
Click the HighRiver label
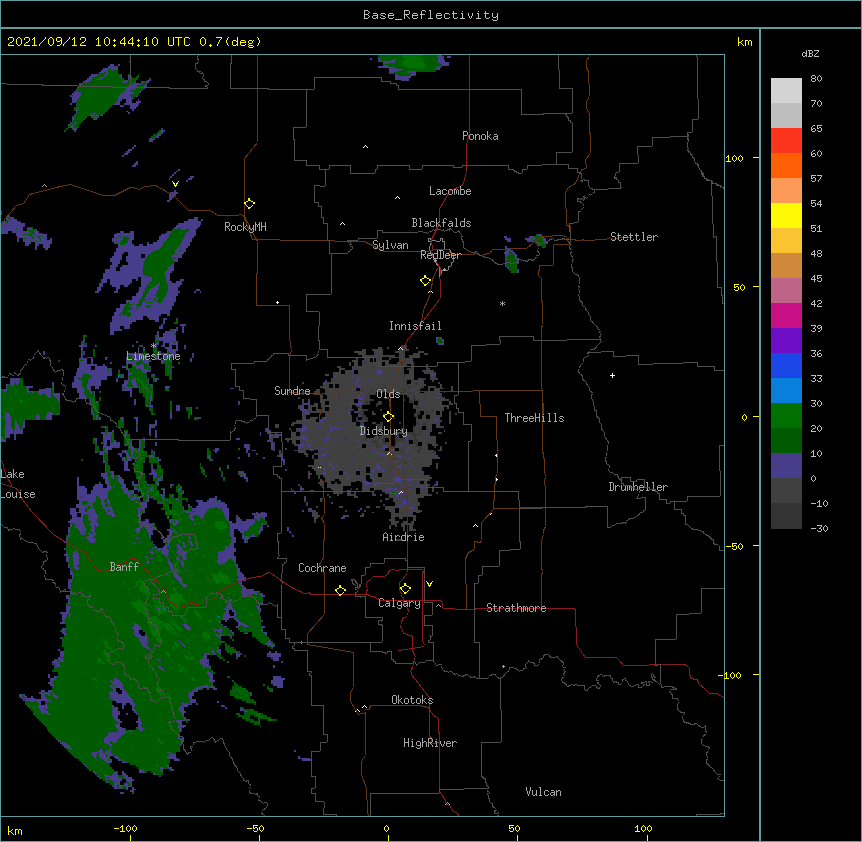coord(430,743)
